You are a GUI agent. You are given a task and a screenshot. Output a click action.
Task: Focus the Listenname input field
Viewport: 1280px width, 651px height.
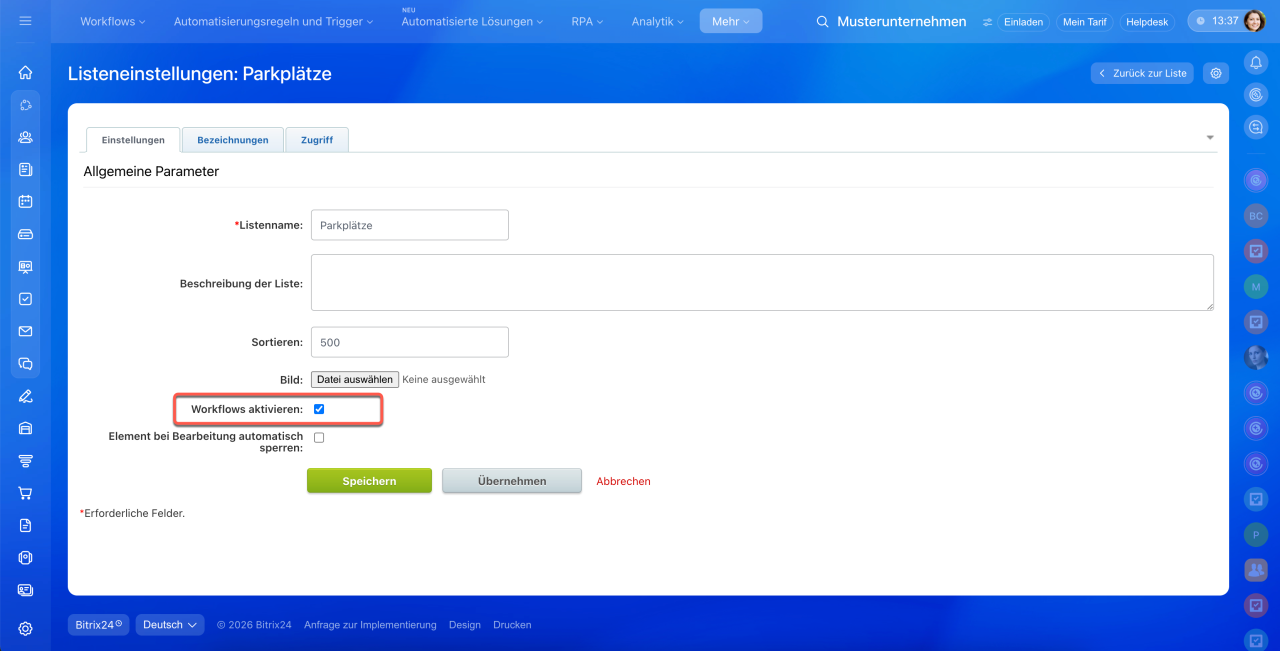click(410, 225)
